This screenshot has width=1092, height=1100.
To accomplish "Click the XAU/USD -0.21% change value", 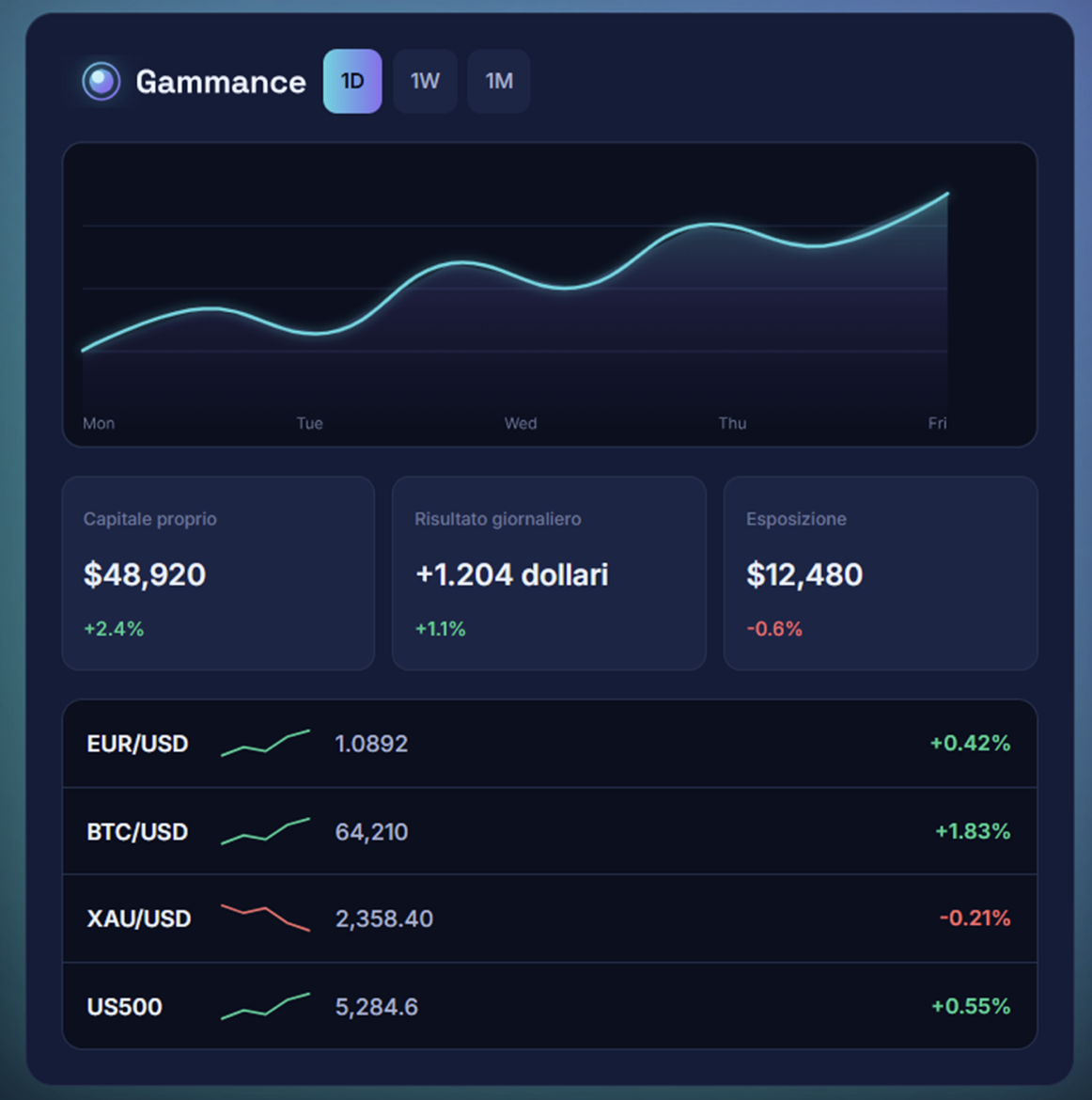I will [975, 918].
